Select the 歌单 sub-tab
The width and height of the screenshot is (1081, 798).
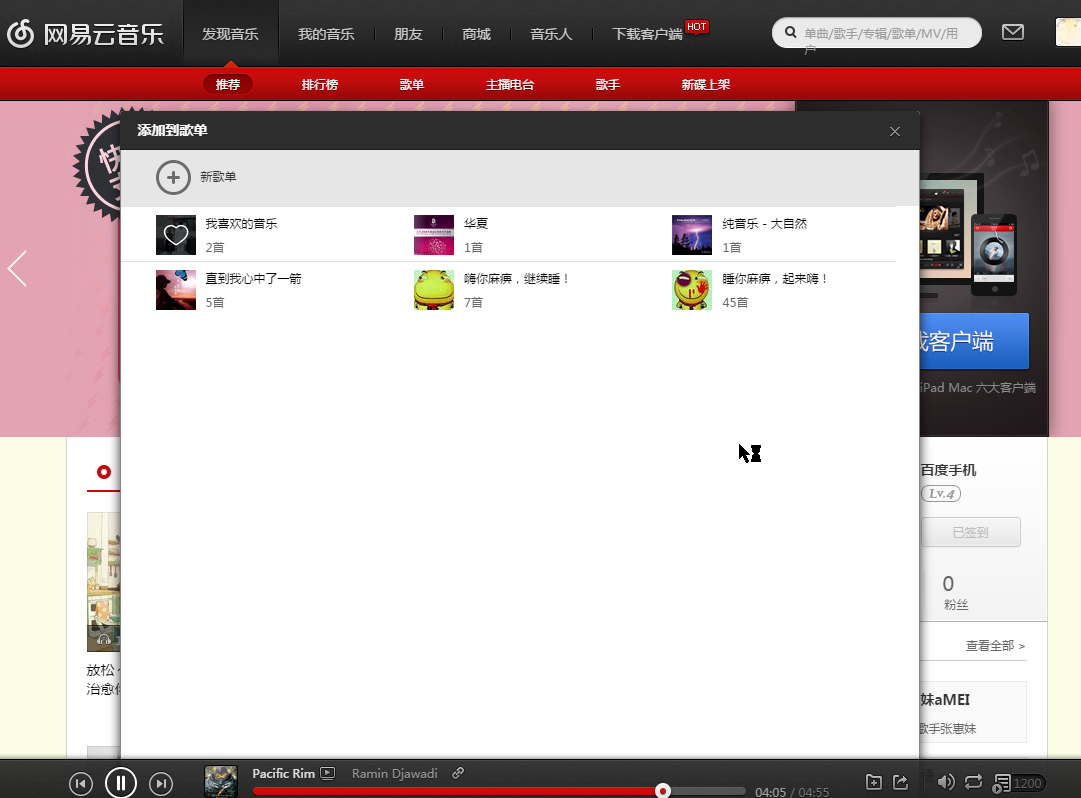point(412,84)
